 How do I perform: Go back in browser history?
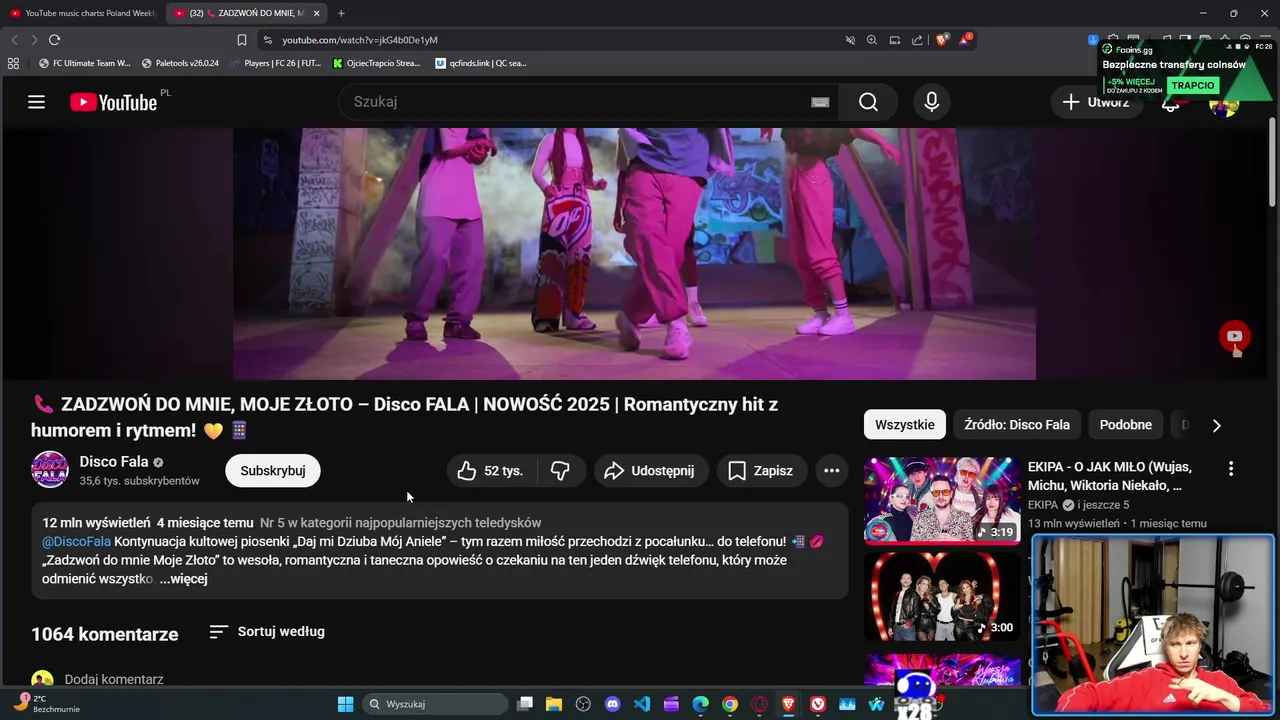point(14,40)
